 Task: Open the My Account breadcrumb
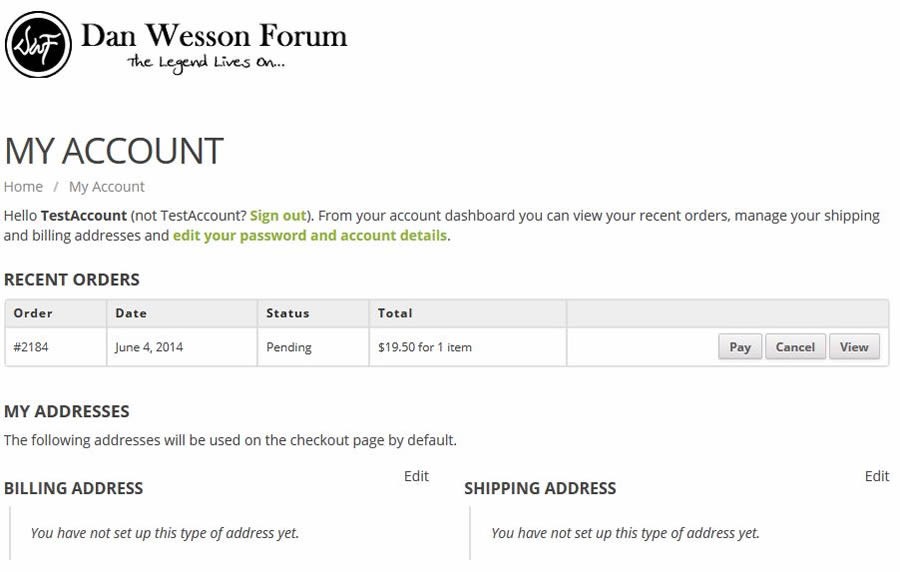(107, 186)
